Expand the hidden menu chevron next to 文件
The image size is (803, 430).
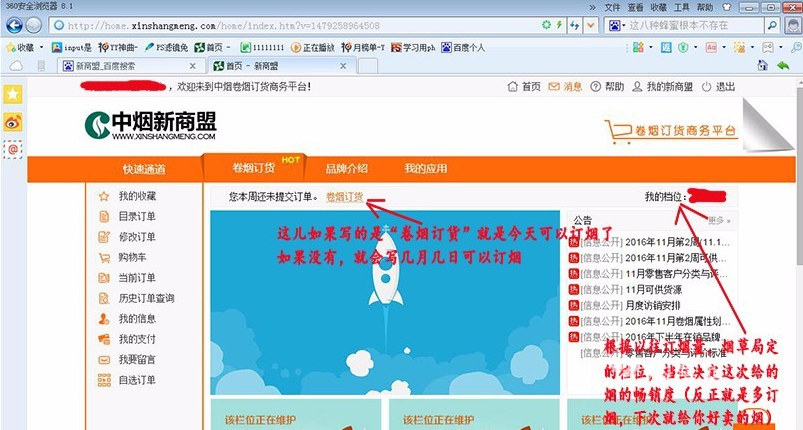point(593,7)
